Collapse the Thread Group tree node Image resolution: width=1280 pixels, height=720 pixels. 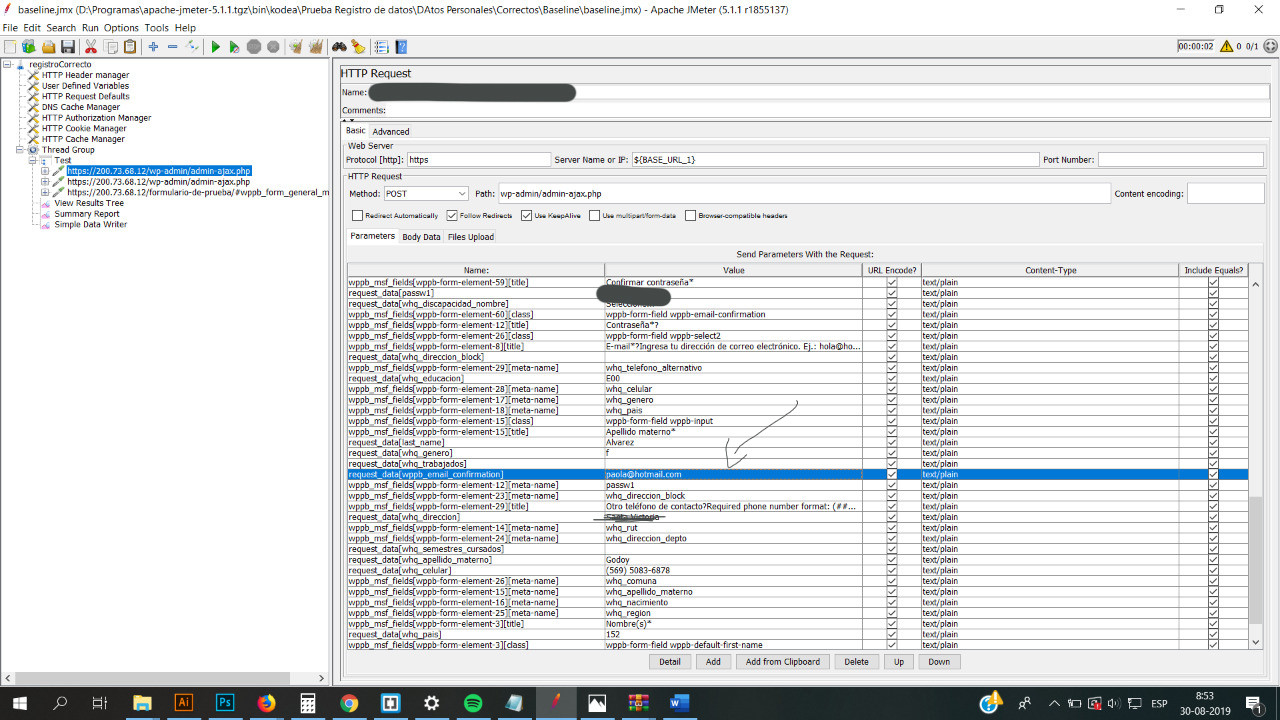[x=20, y=150]
